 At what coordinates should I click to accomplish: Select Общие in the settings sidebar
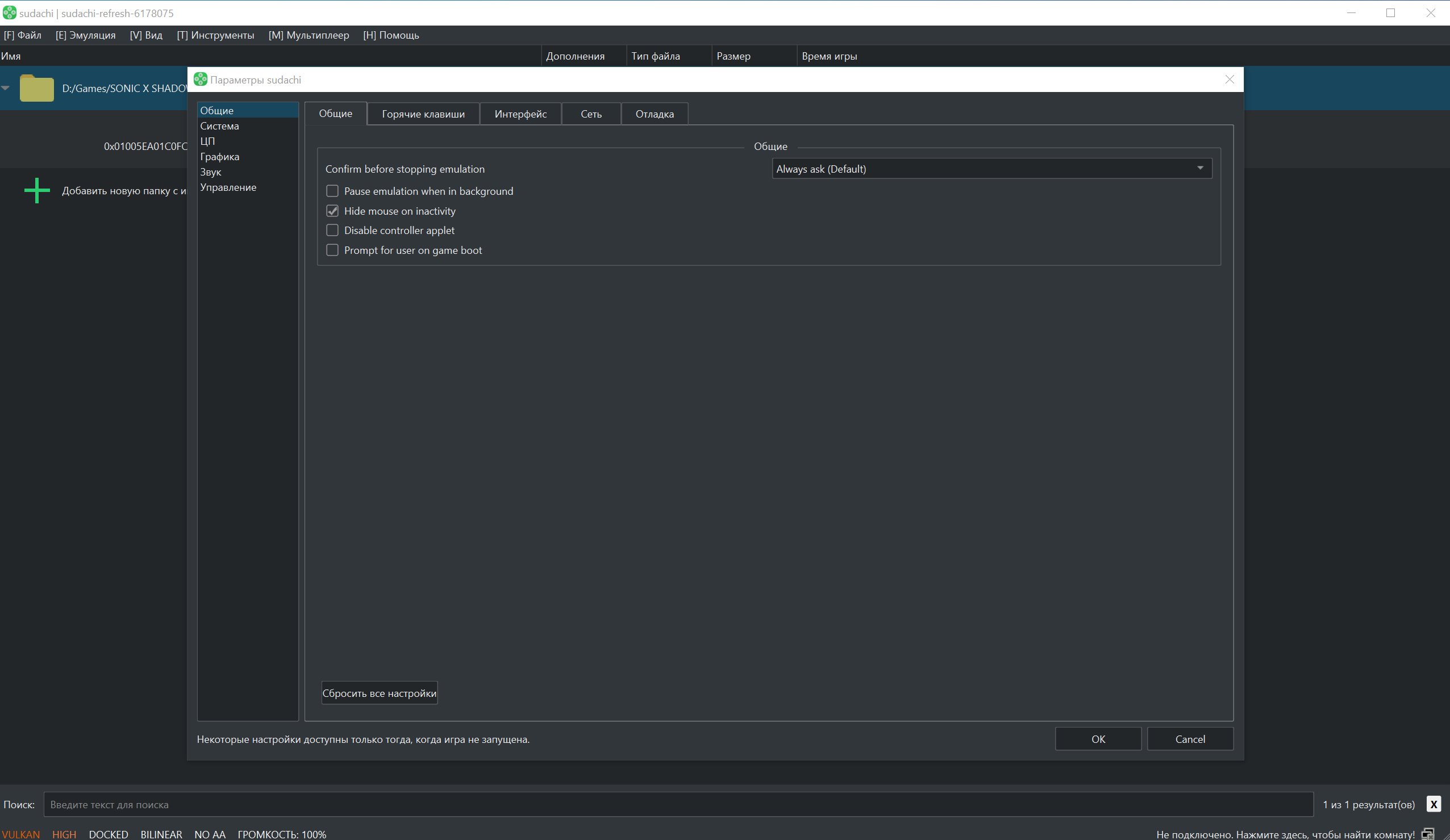coord(248,110)
